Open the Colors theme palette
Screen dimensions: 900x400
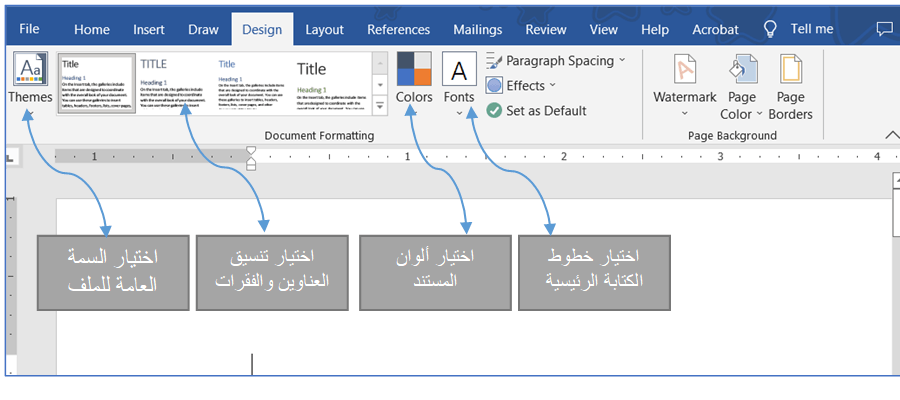(414, 70)
